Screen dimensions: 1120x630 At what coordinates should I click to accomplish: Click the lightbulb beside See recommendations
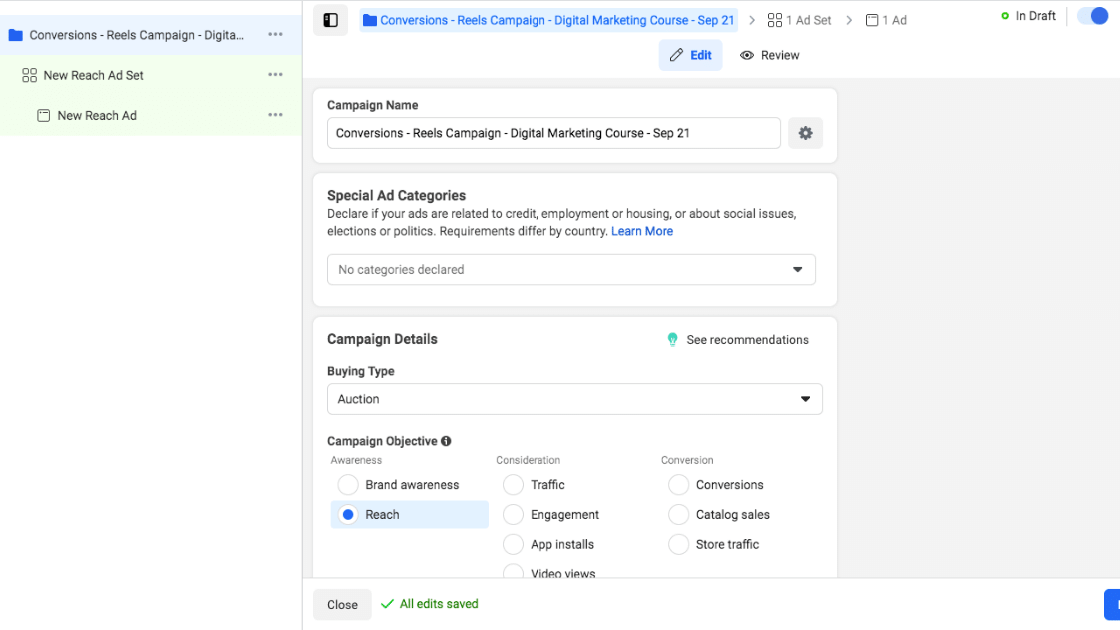click(x=672, y=339)
